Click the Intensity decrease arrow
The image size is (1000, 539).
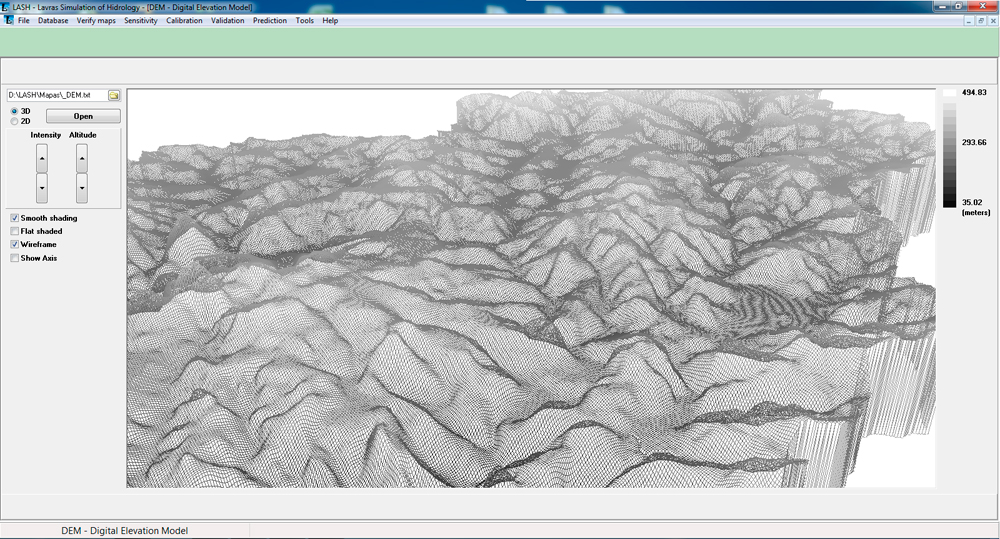point(41,187)
